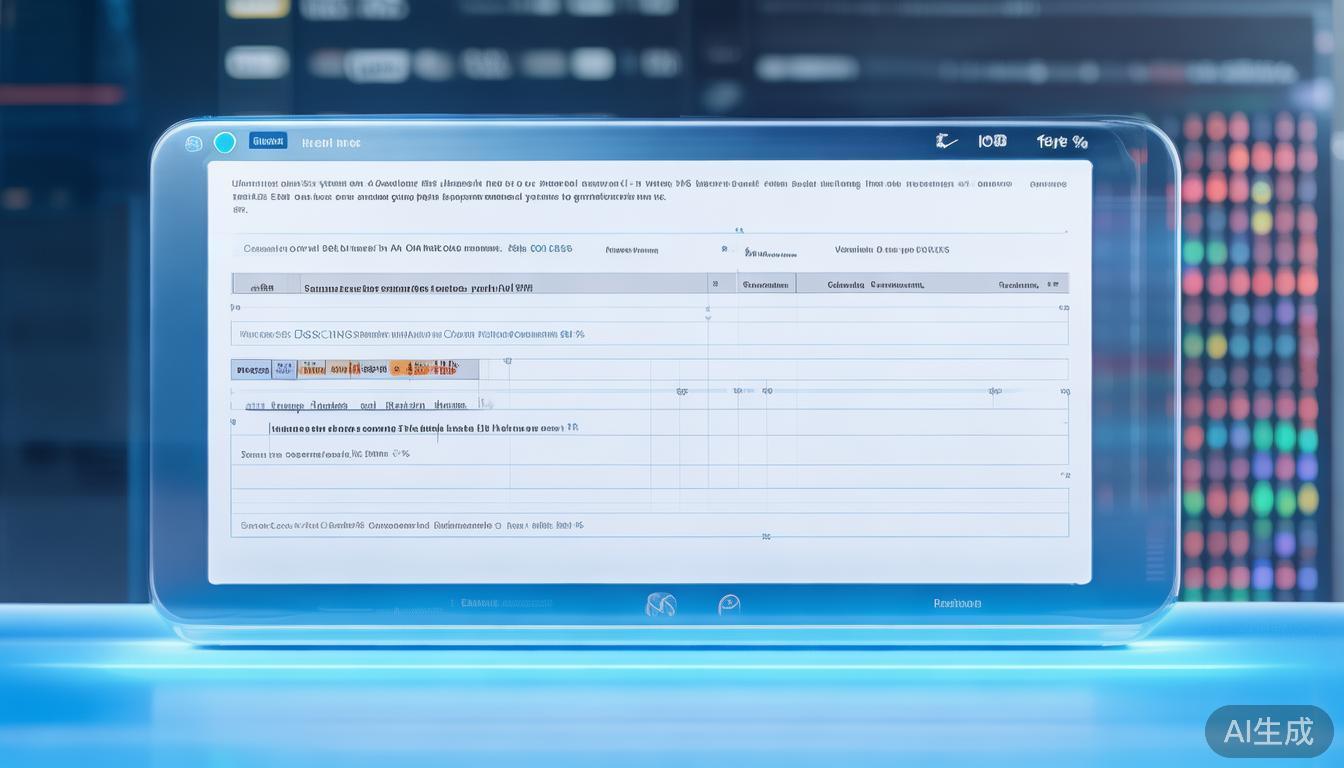Click the round chat-like icon in bottom bar
Image resolution: width=1344 pixels, height=768 pixels.
tap(729, 604)
